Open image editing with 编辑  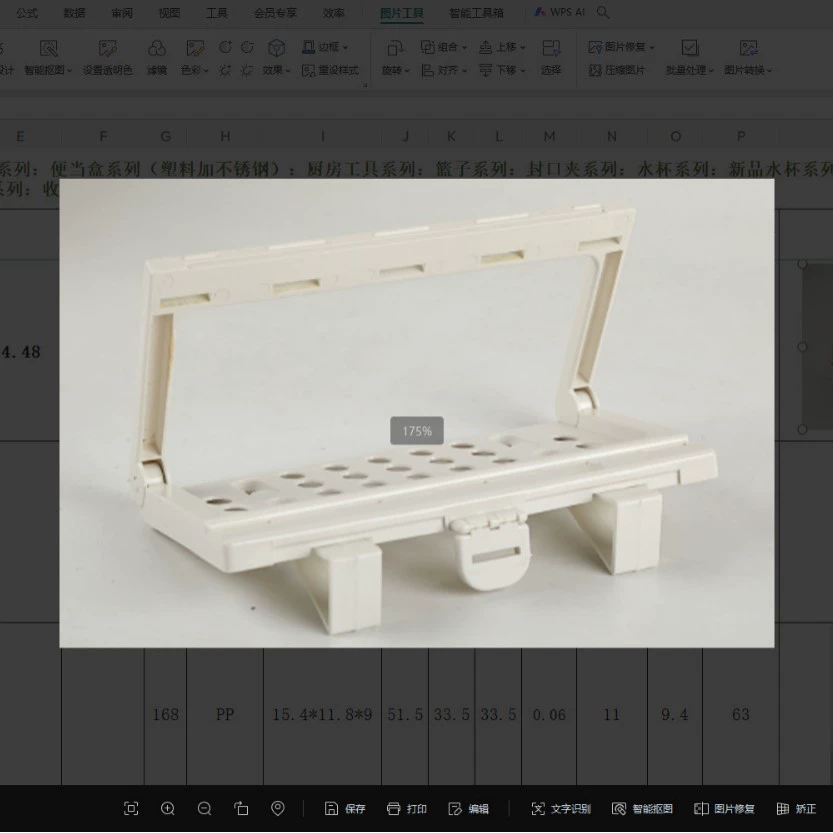(469, 809)
